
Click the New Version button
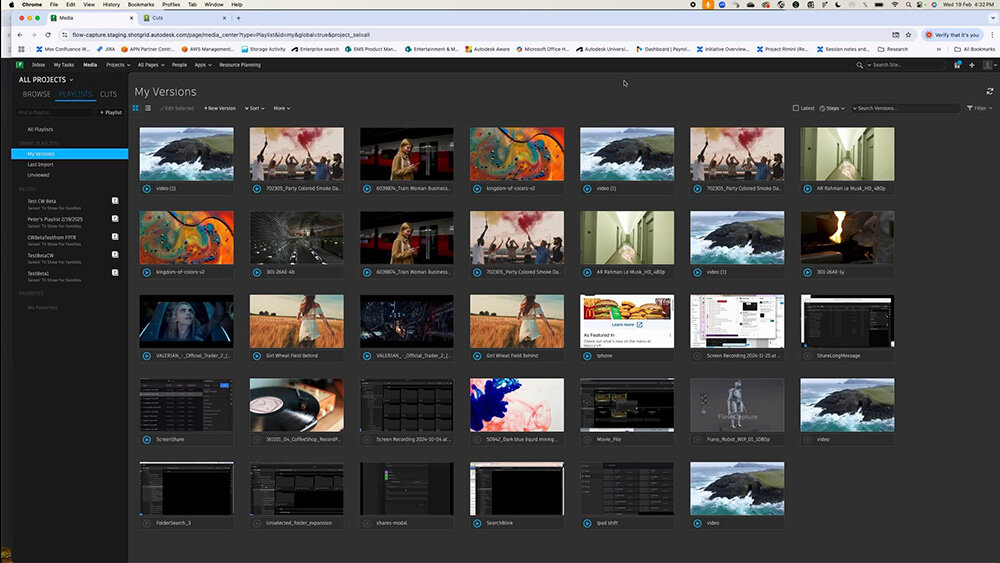tap(220, 108)
